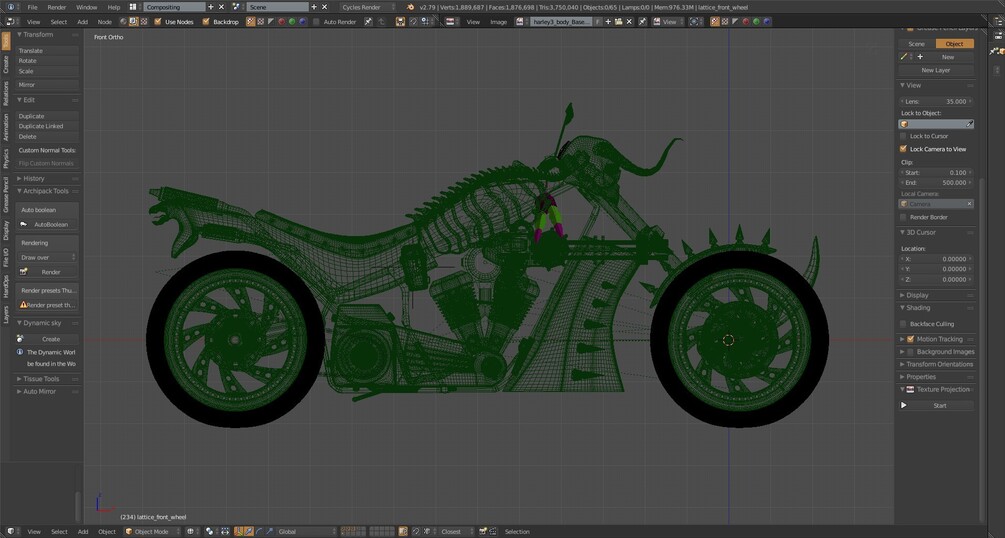Click the Blender logo info editor icon
This screenshot has height=538, width=1005.
tap(9, 7)
